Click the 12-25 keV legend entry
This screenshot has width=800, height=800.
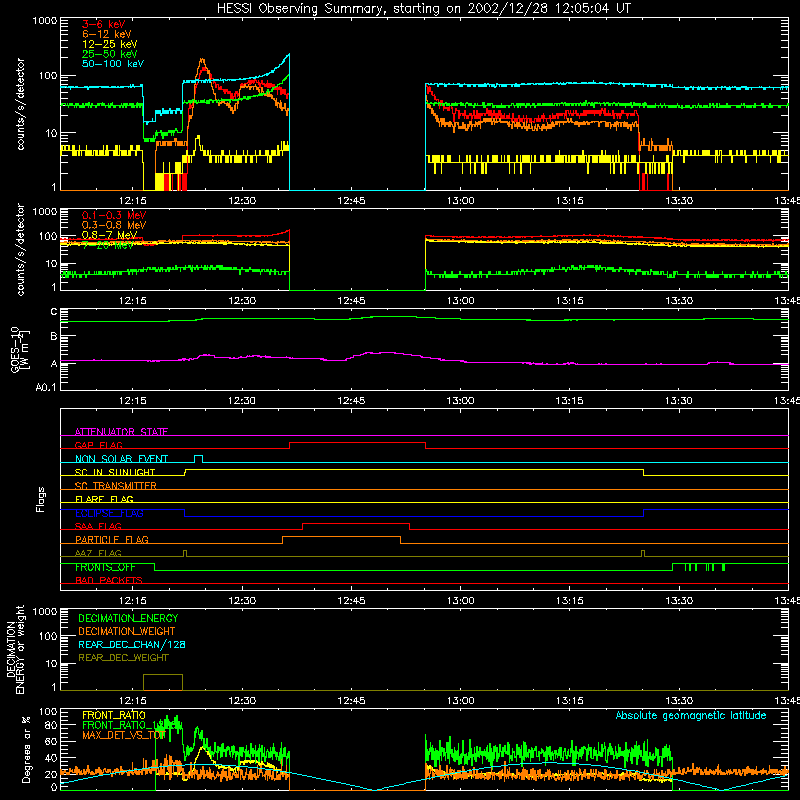pos(110,44)
